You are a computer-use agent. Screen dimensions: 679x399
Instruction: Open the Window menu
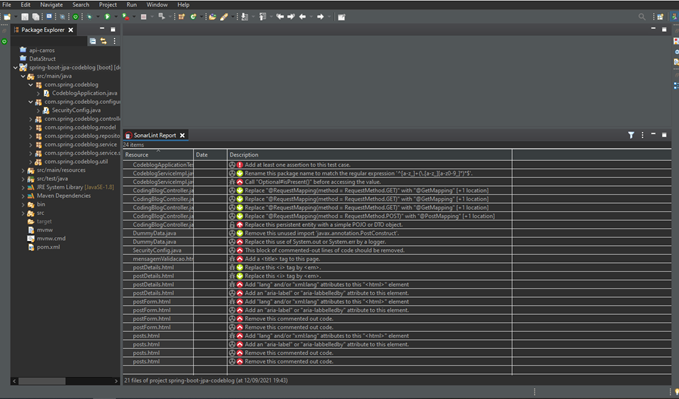157,5
